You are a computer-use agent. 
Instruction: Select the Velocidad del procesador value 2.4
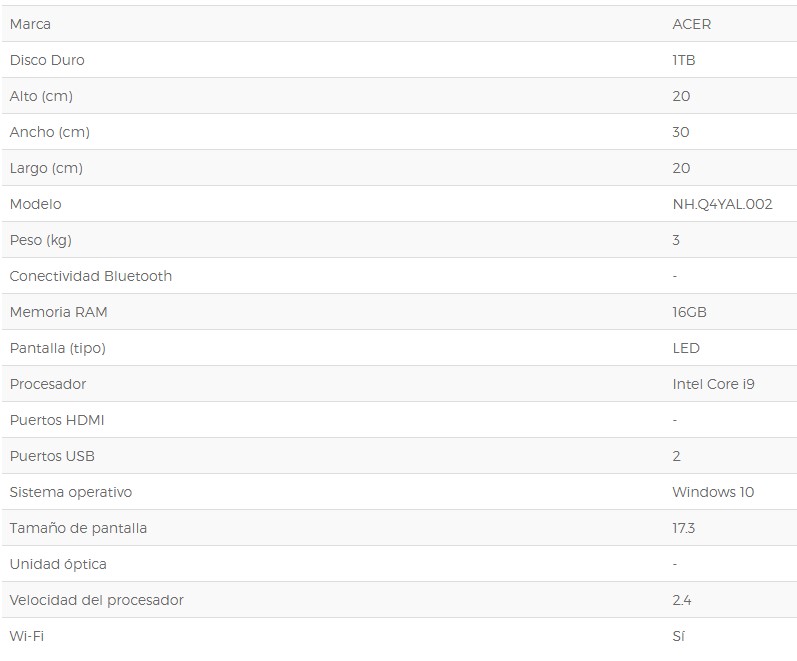point(682,600)
